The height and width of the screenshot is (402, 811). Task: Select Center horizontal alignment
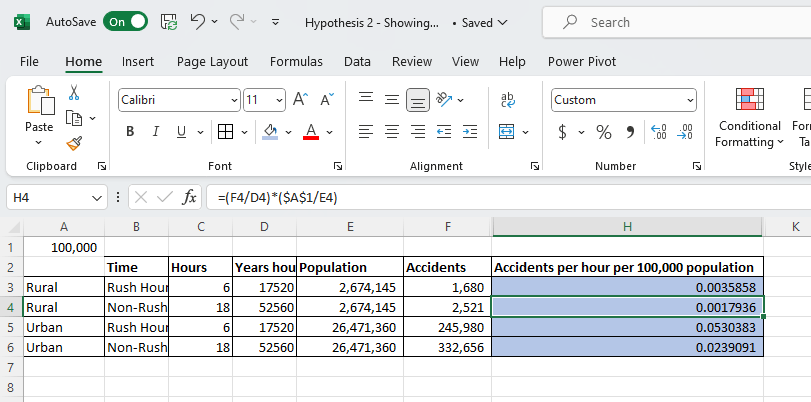point(392,132)
